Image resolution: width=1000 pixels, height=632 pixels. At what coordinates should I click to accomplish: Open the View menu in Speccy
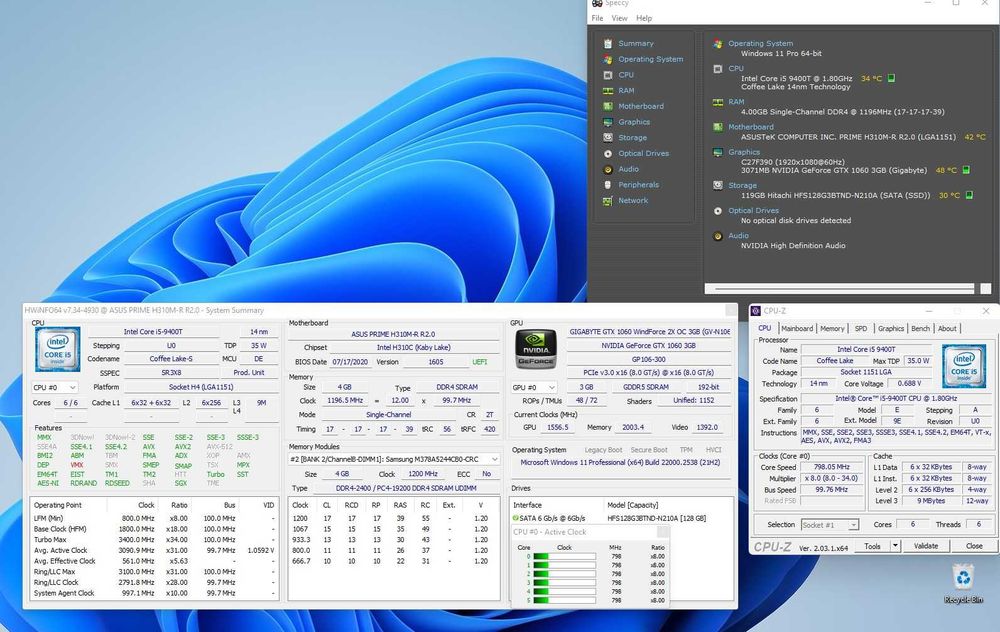point(619,18)
